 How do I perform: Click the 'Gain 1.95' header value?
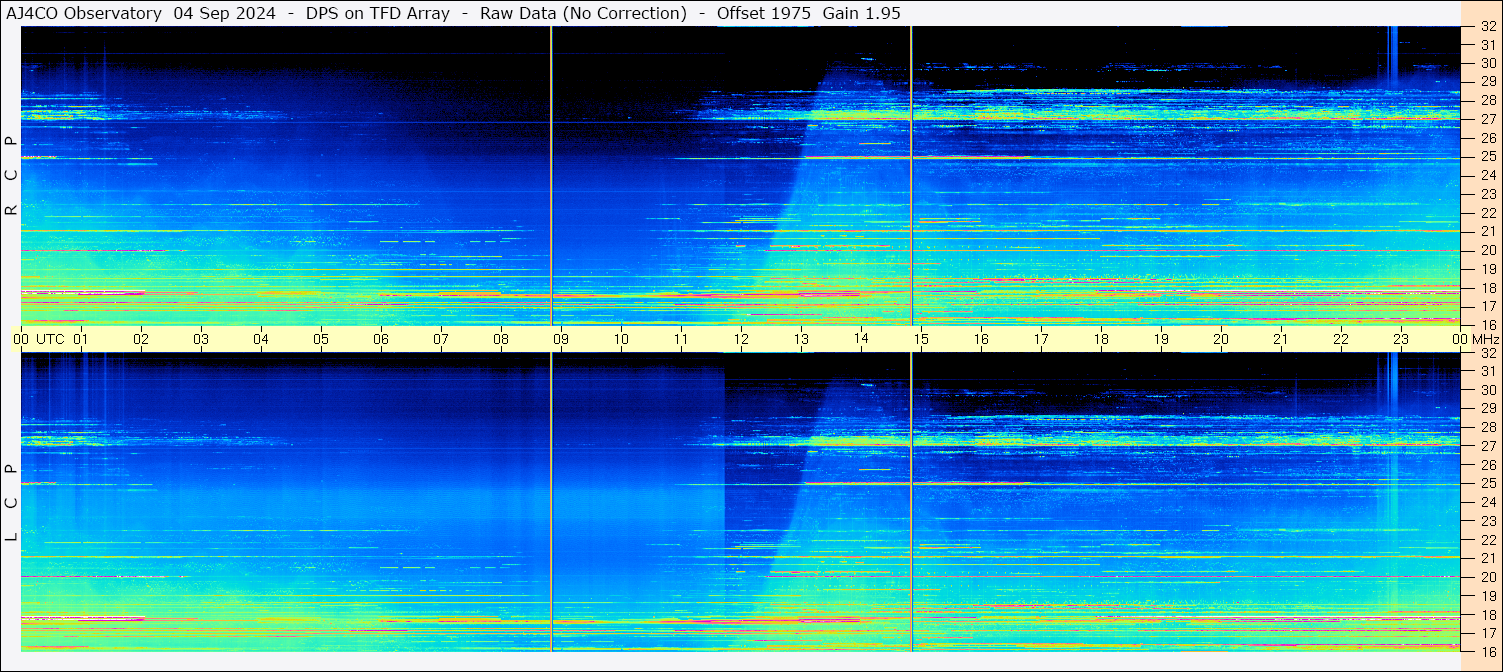coord(861,13)
